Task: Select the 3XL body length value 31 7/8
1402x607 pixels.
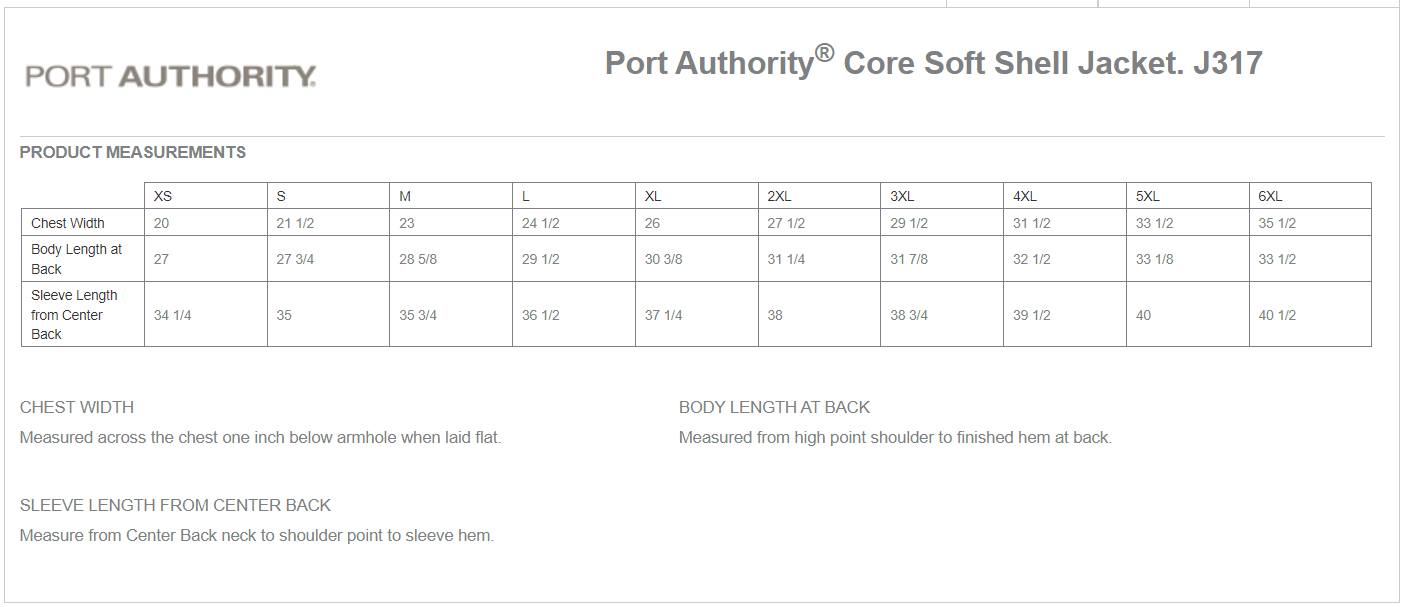Action: pos(909,259)
